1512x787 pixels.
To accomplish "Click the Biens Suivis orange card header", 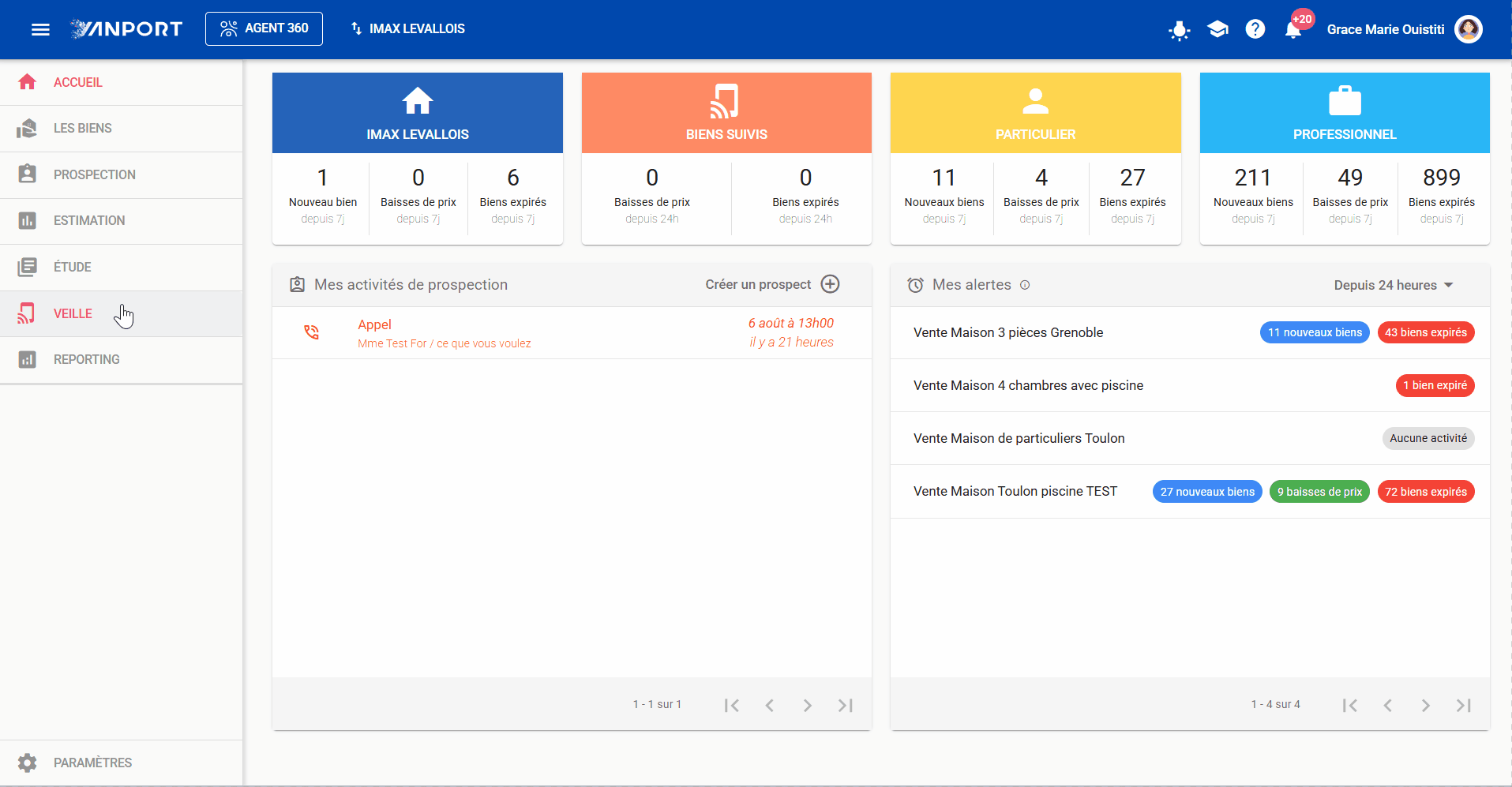I will [726, 113].
